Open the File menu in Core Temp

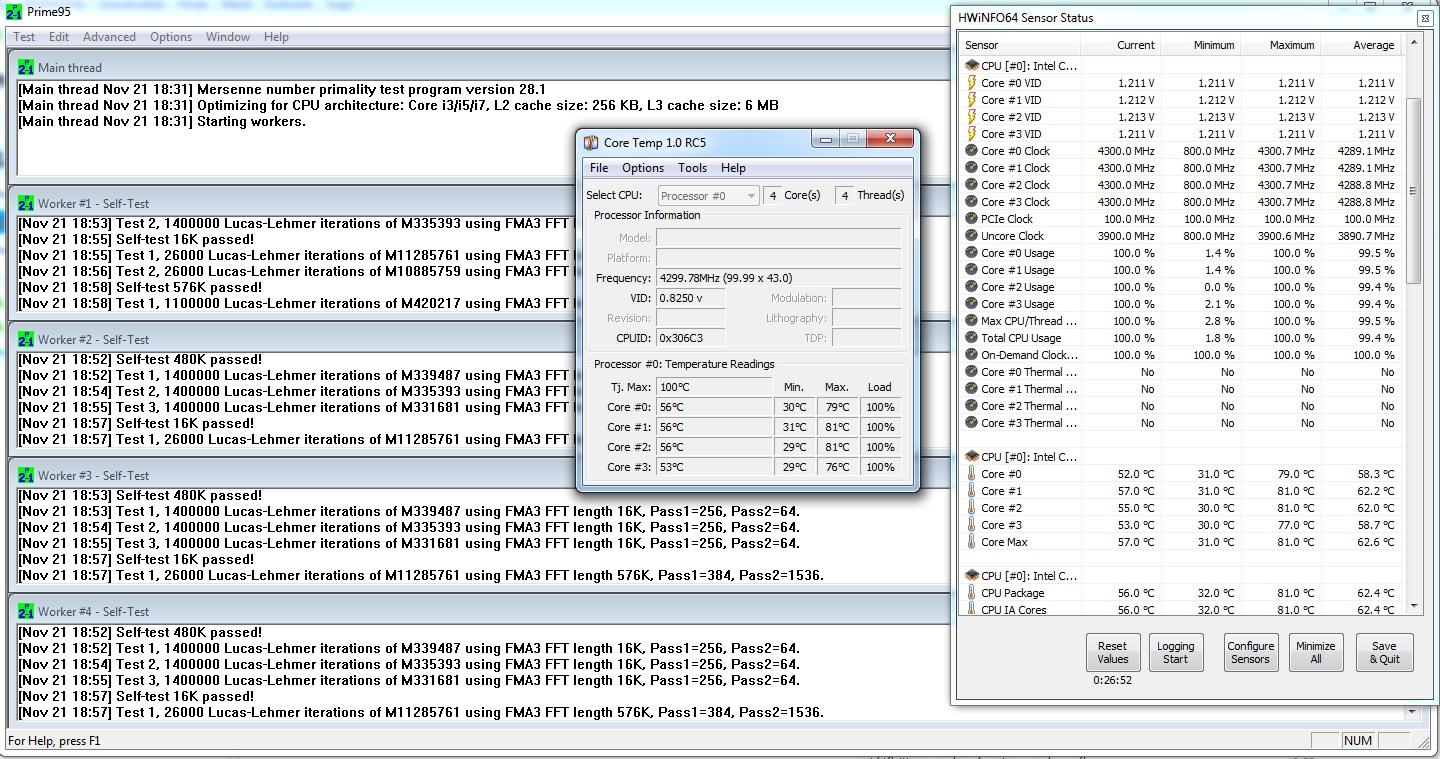(x=599, y=168)
